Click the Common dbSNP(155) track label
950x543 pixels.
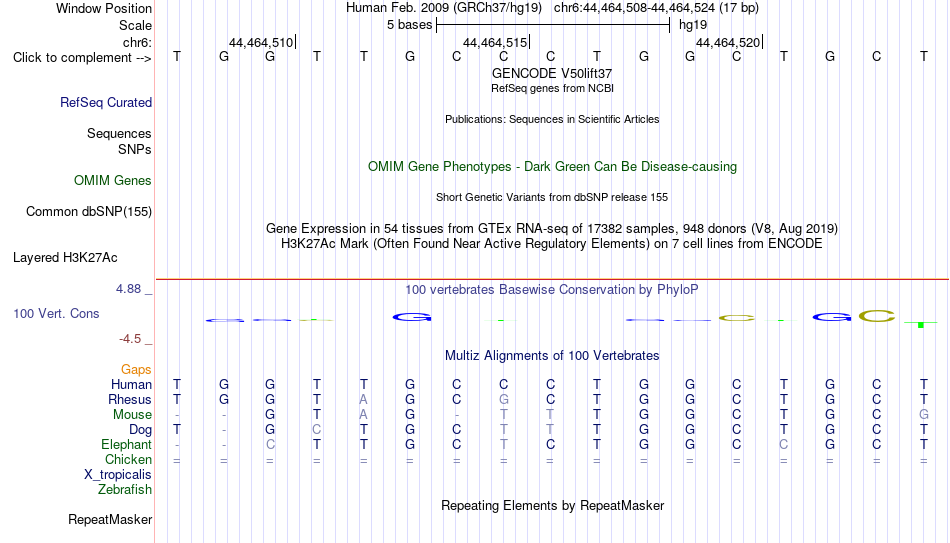(x=89, y=212)
